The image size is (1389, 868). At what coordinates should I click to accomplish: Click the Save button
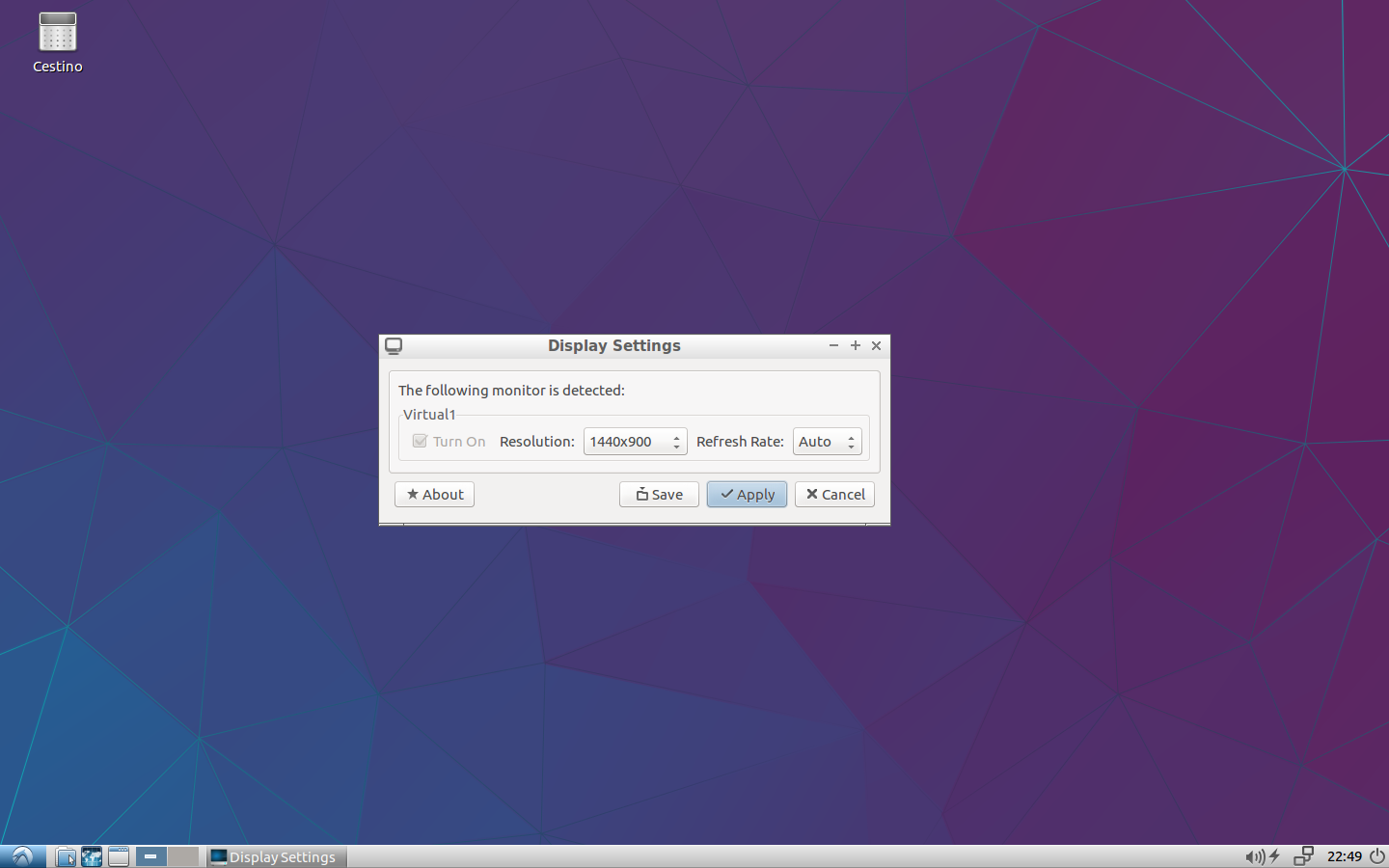pyautogui.click(x=659, y=495)
